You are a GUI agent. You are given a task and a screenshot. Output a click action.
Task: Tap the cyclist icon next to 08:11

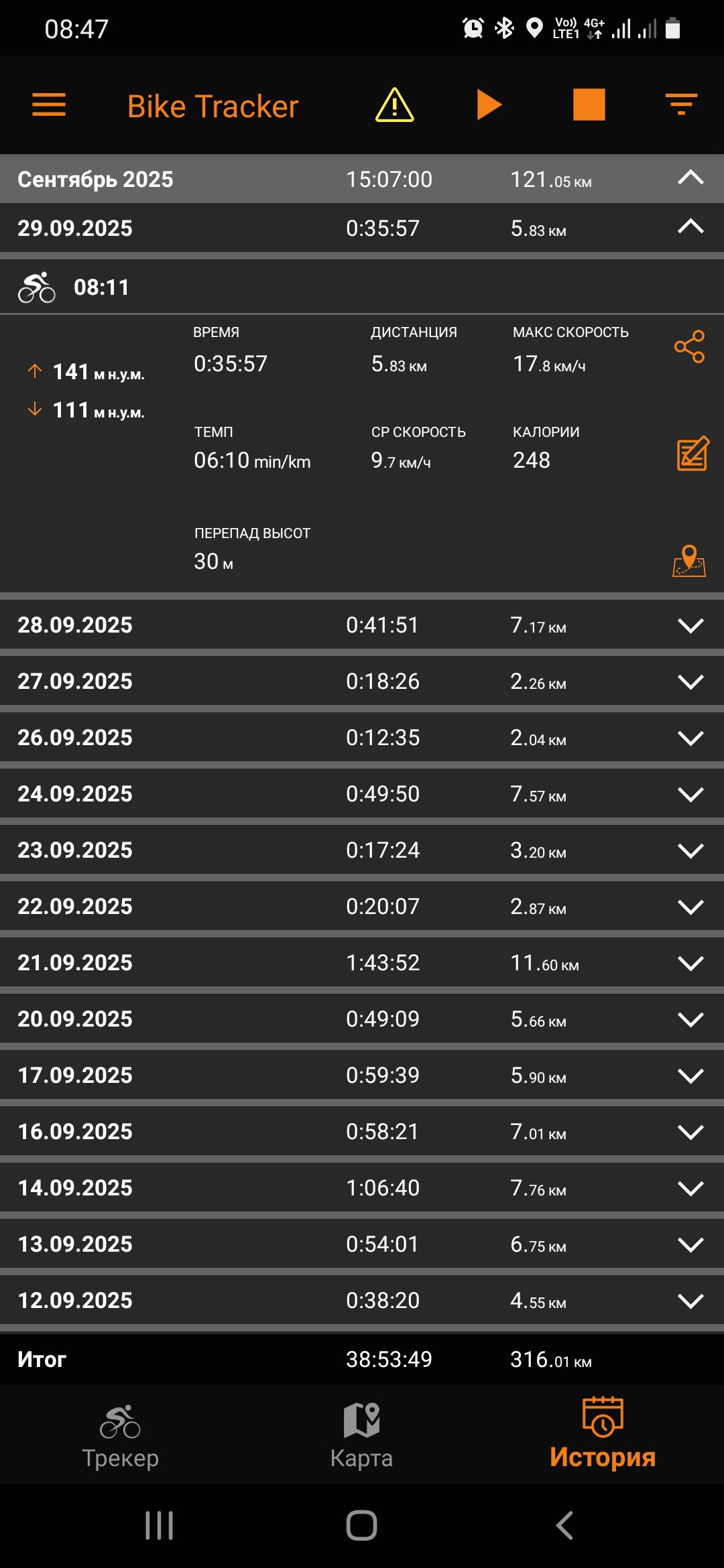36,287
